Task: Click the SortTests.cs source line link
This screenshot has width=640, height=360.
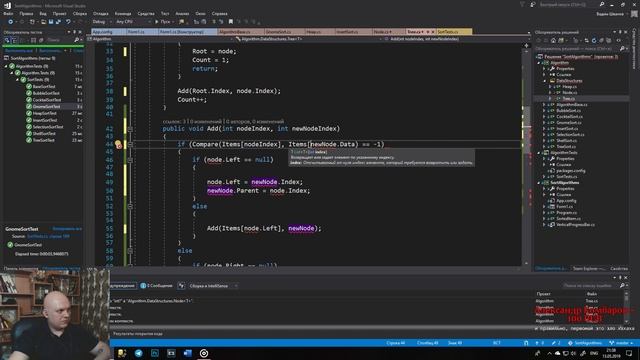Action: point(48,236)
